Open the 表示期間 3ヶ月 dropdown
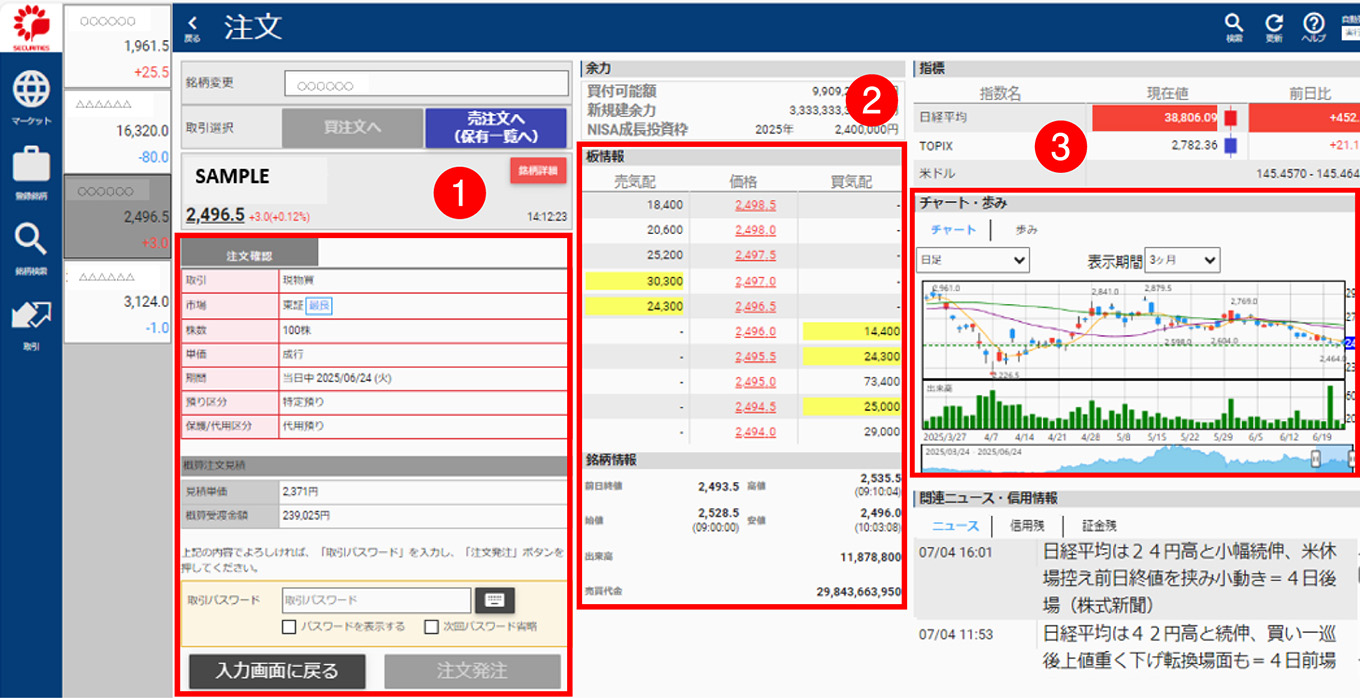This screenshot has height=698, width=1360. point(1182,260)
